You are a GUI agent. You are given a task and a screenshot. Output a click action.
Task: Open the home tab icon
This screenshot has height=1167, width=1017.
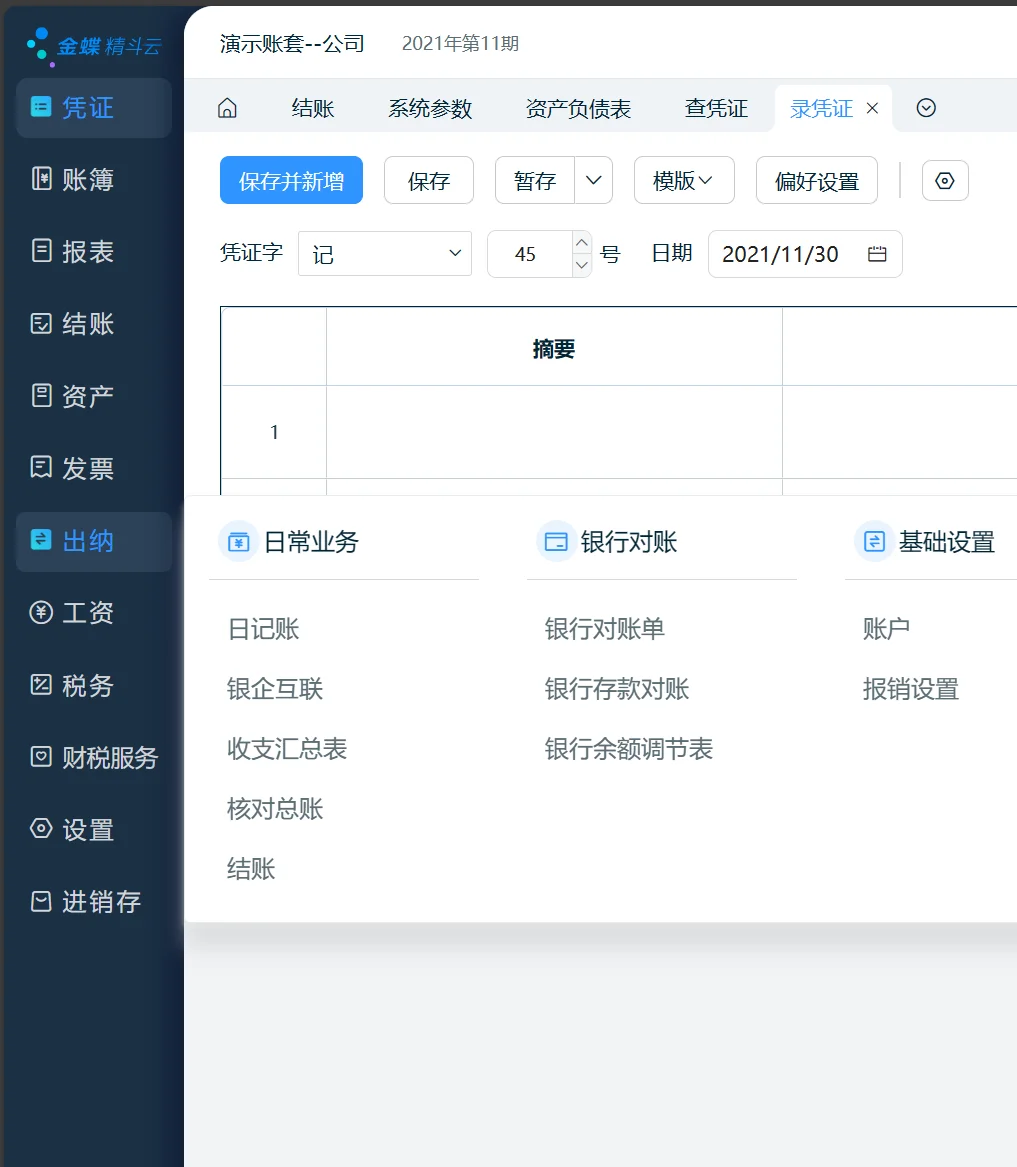tap(227, 108)
